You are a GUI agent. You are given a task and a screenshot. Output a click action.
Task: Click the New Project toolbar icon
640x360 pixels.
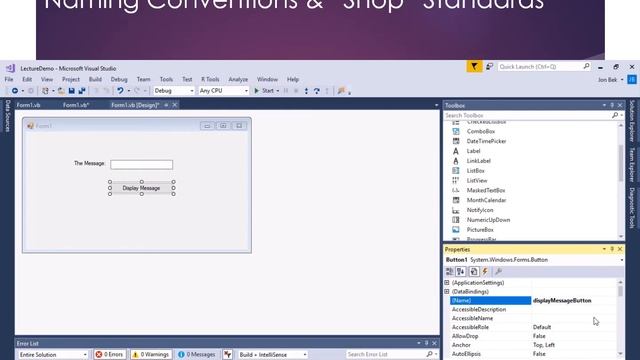45,91
